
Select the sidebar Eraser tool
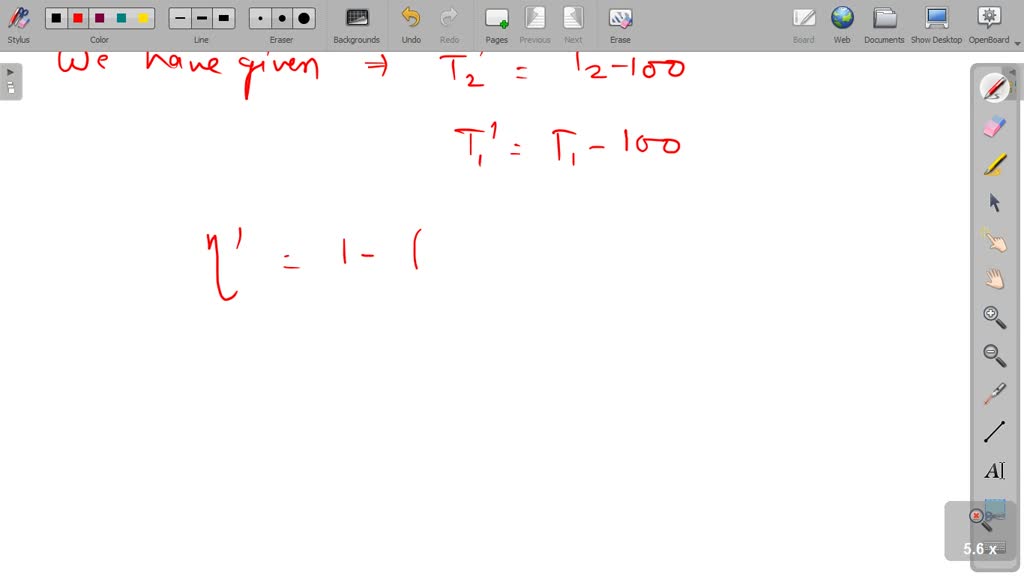[x=994, y=127]
